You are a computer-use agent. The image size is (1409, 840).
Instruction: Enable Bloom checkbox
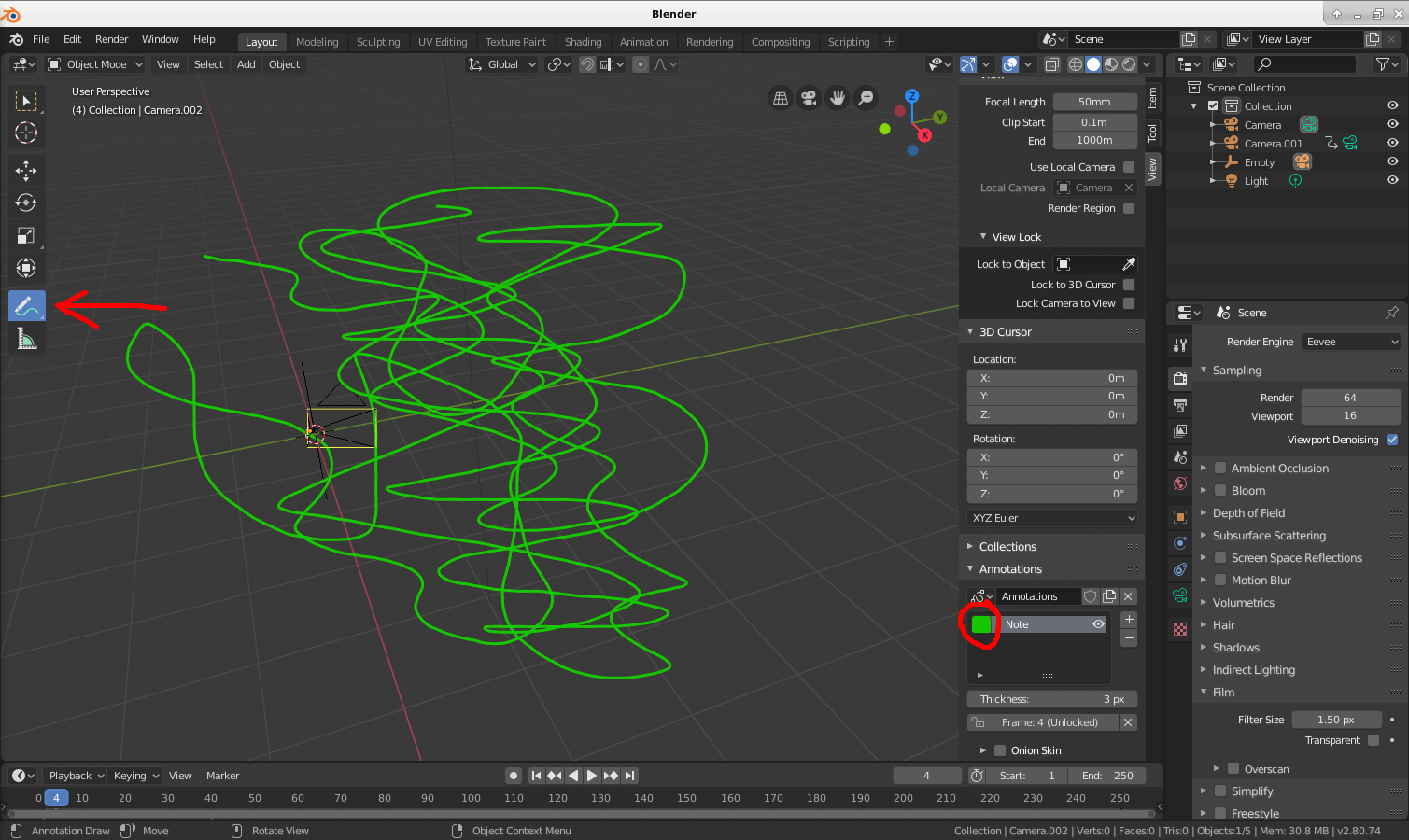[1220, 490]
